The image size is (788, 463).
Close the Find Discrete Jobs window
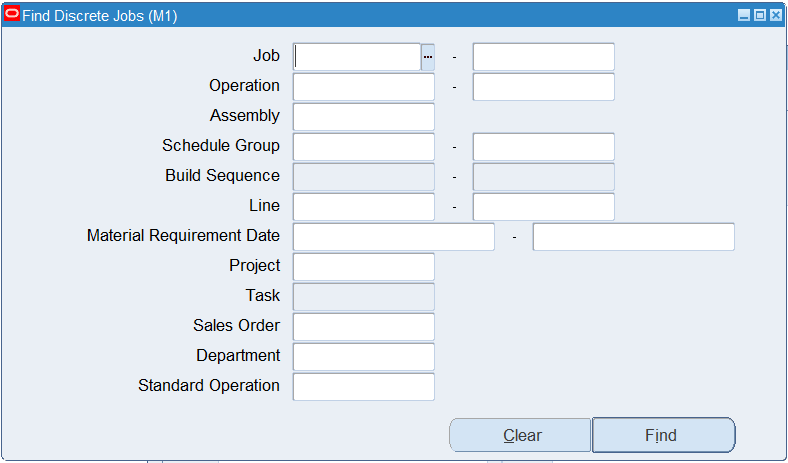[775, 15]
